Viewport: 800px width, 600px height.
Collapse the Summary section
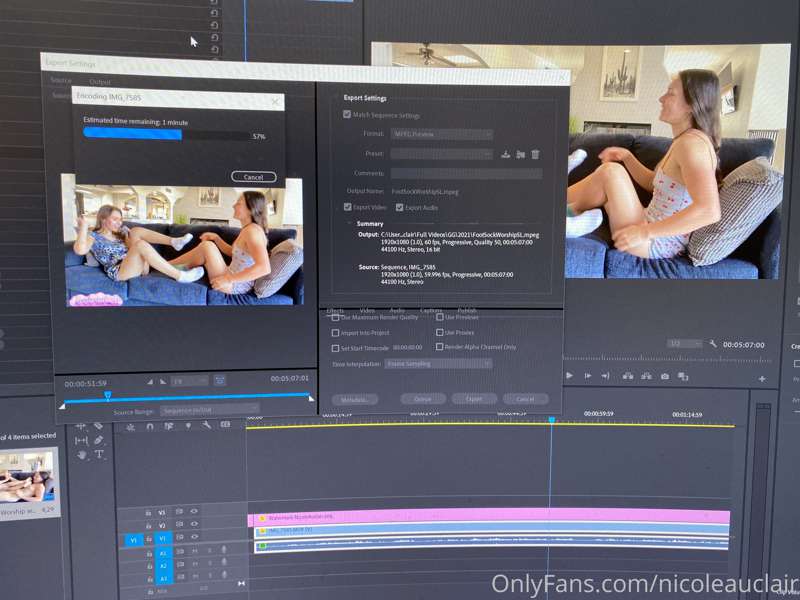pos(349,223)
